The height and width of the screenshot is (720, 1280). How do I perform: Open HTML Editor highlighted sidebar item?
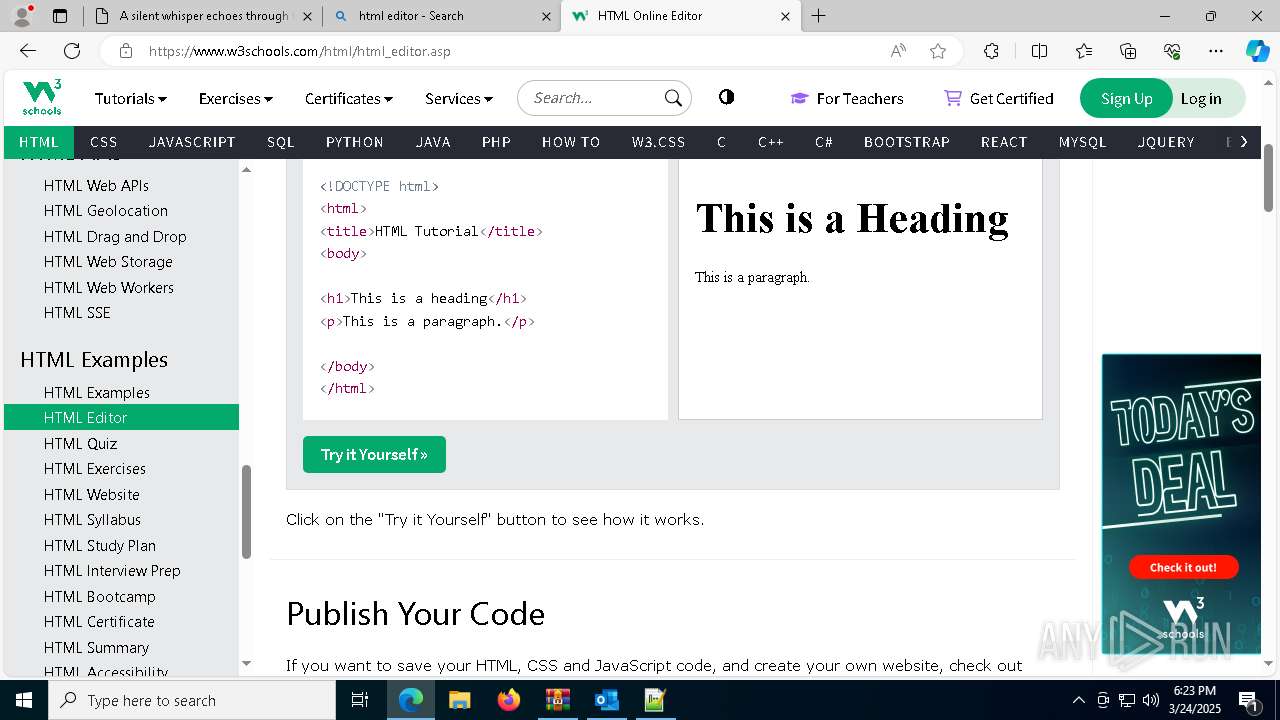(x=121, y=417)
